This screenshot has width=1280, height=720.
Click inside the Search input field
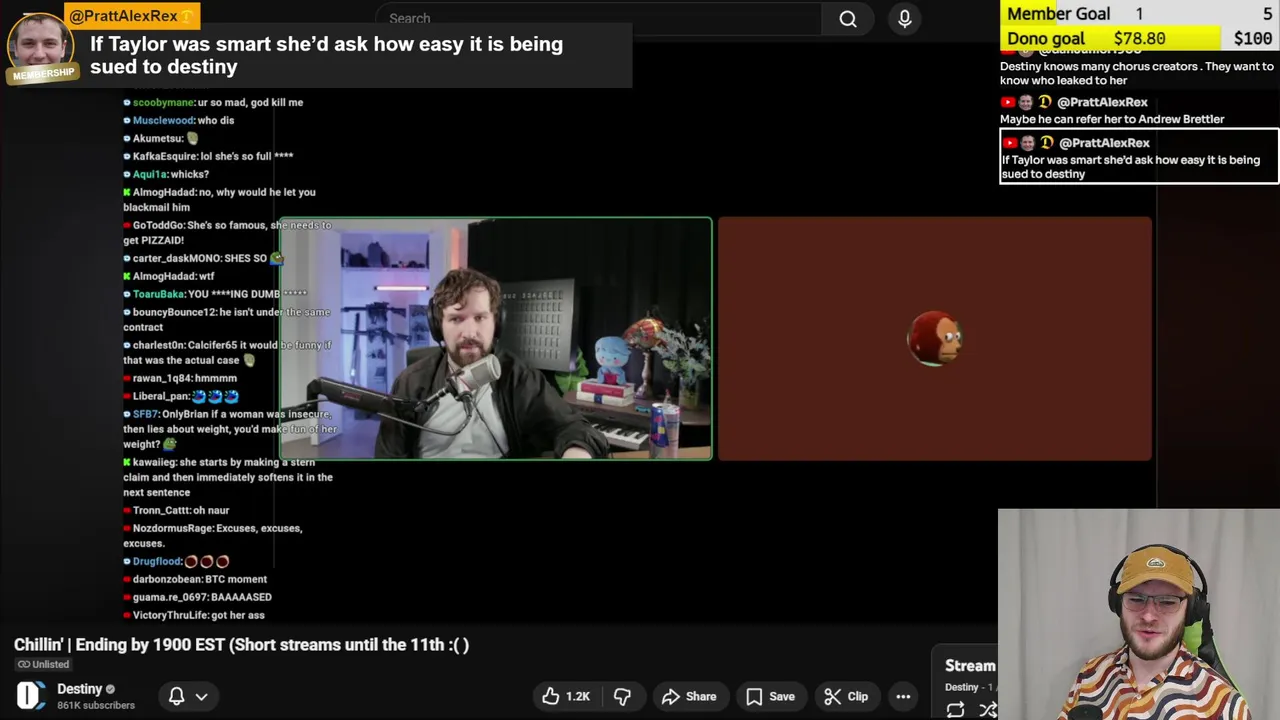(x=598, y=18)
